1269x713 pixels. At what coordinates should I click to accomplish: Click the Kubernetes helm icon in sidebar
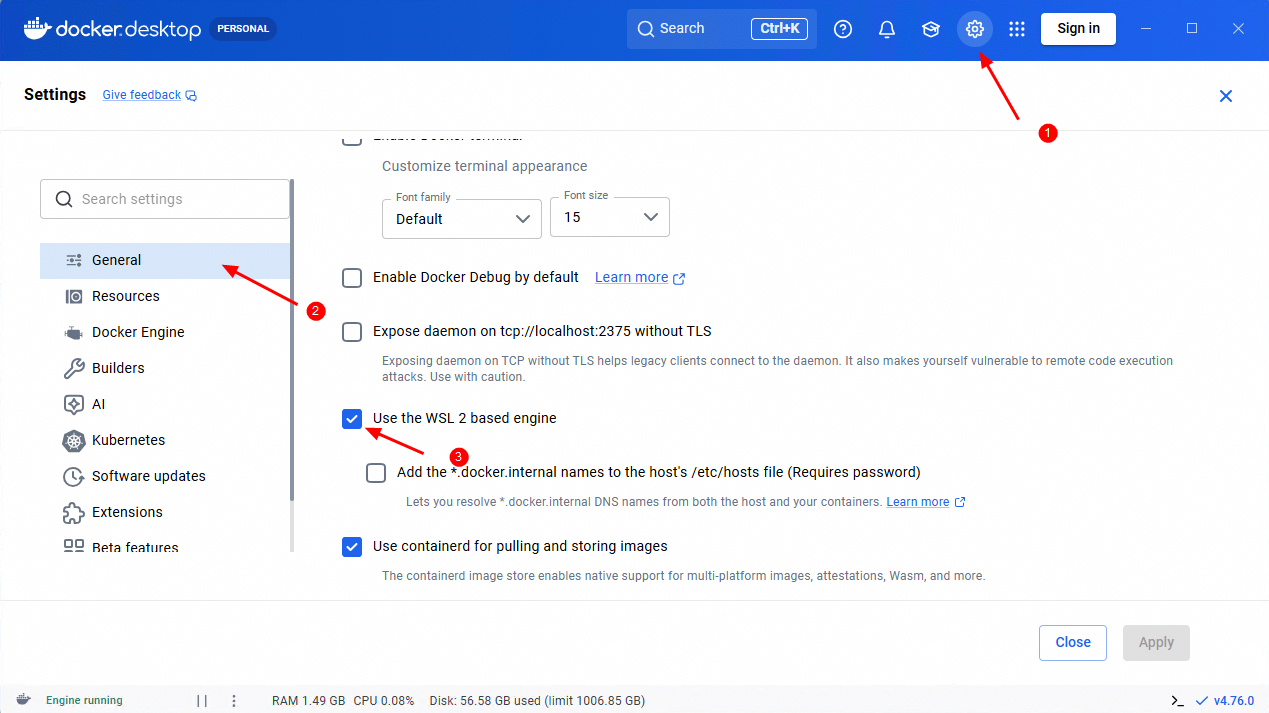pos(74,440)
